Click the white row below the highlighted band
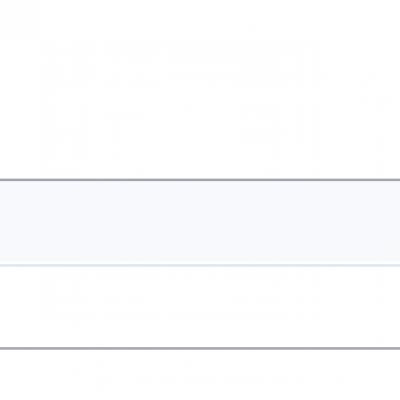 point(200,307)
